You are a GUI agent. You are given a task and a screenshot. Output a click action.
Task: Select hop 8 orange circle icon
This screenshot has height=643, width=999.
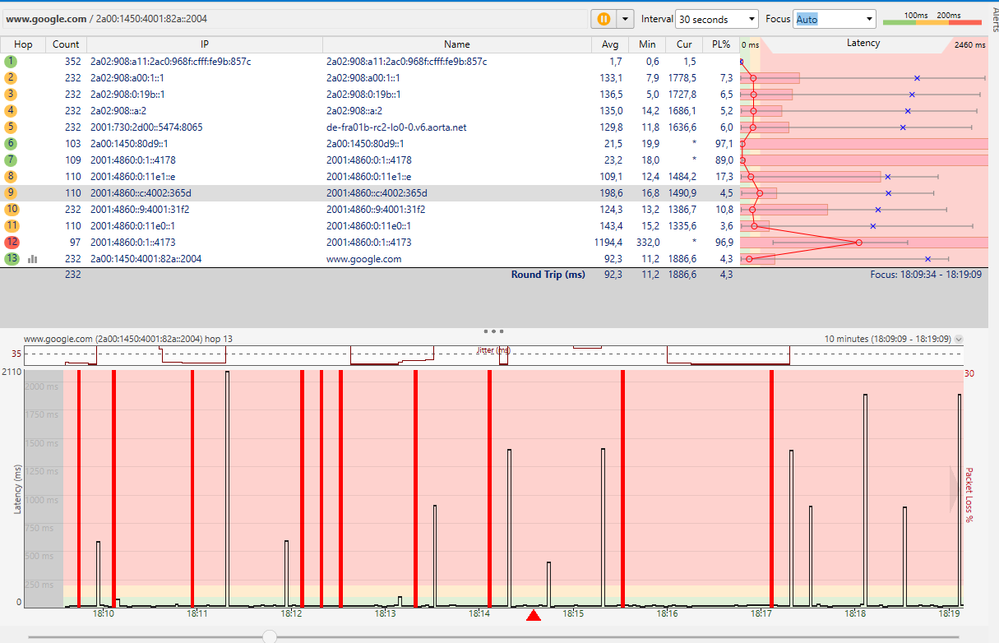pos(11,177)
